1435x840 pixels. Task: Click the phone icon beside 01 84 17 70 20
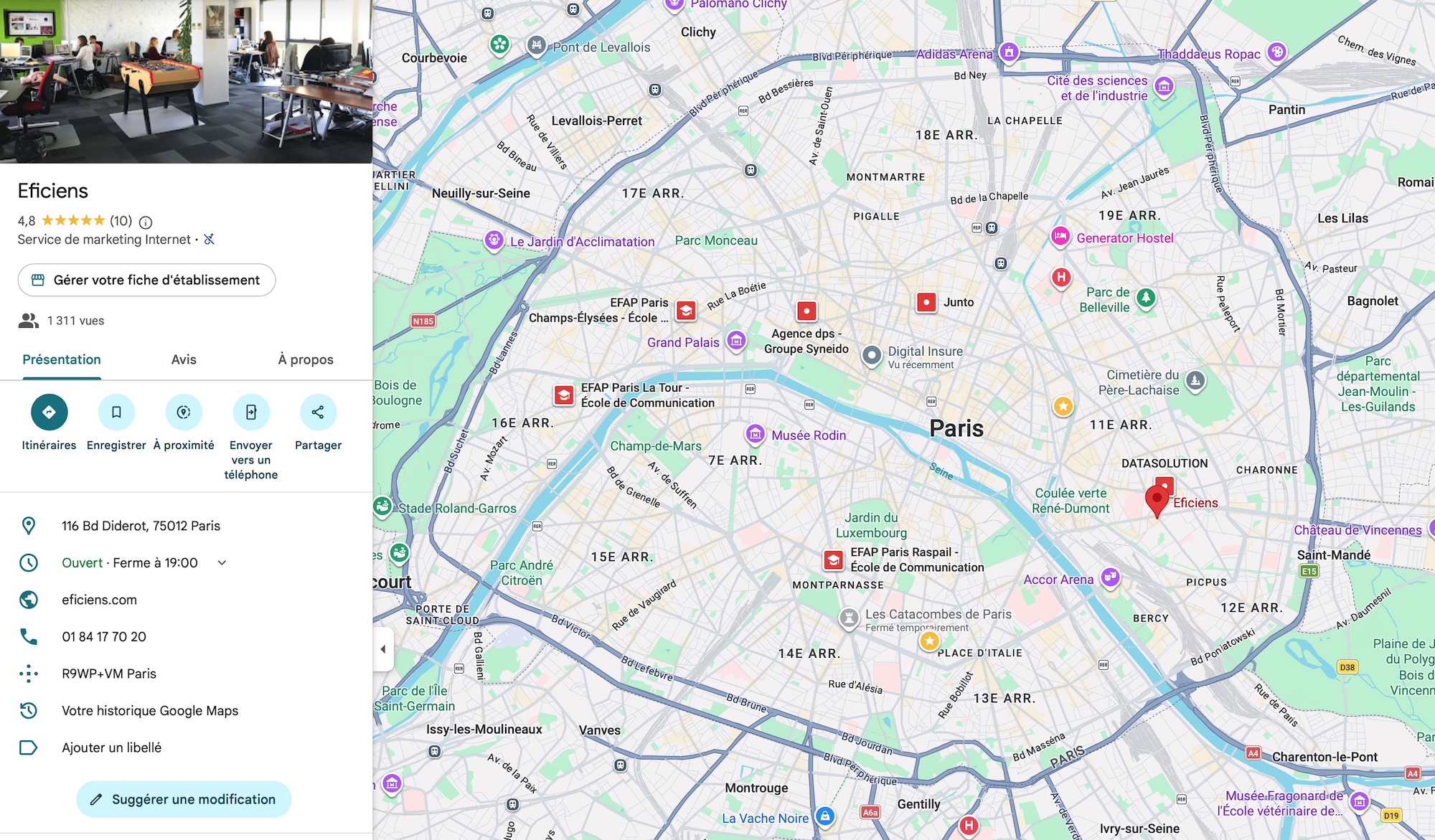coord(29,636)
